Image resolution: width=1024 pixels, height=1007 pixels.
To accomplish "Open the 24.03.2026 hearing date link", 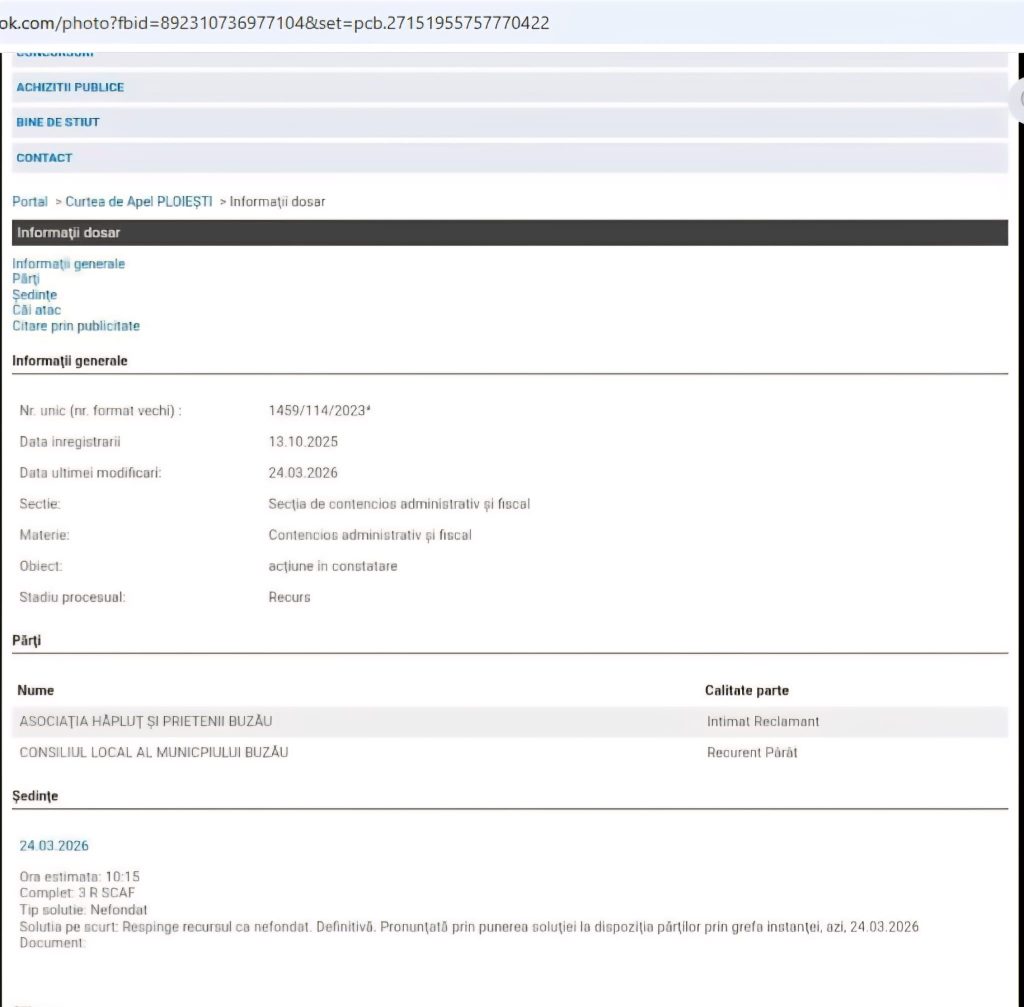I will 54,846.
